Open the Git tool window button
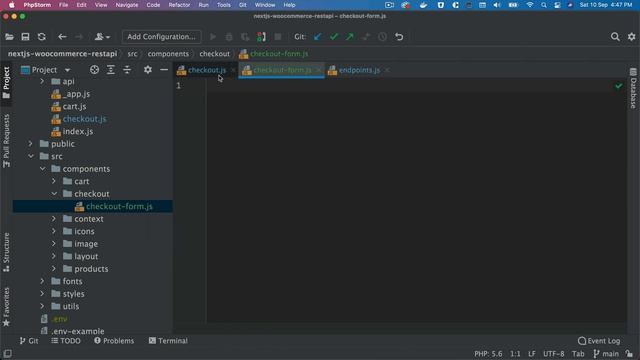The height and width of the screenshot is (360, 640). click(29, 341)
